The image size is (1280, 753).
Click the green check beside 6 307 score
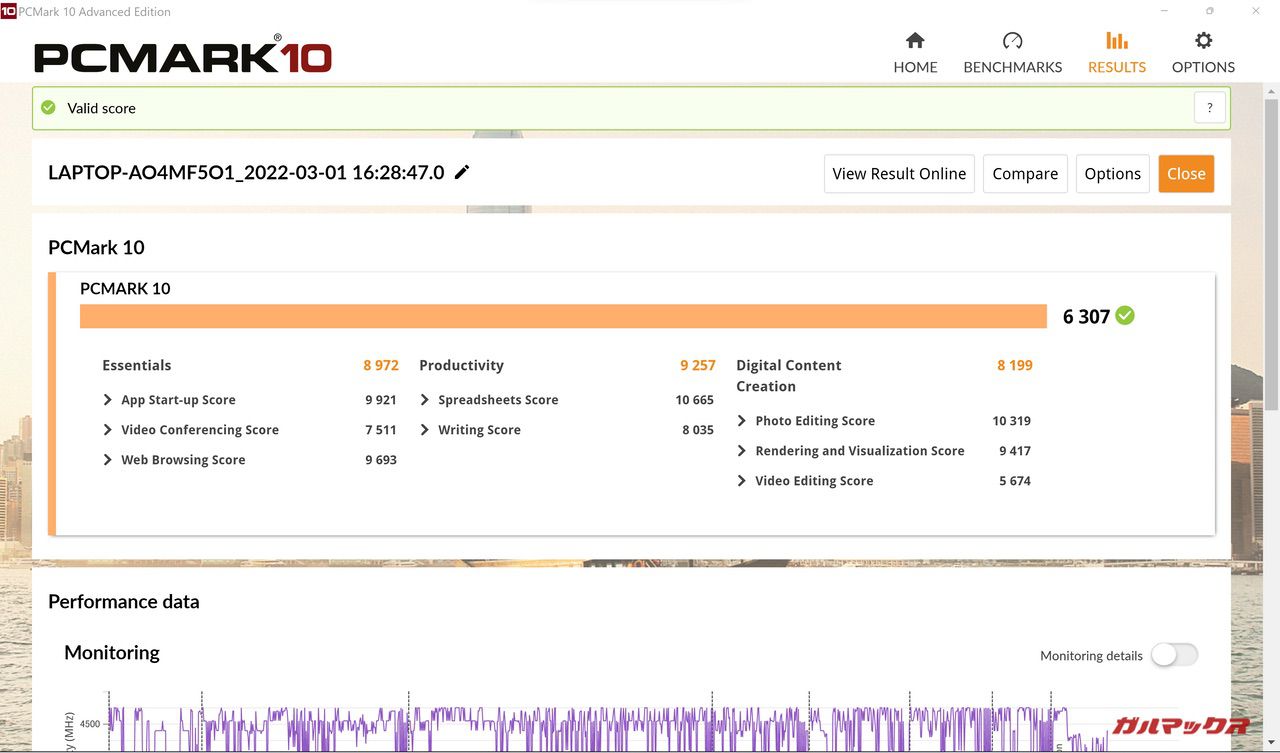pyautogui.click(x=1125, y=316)
